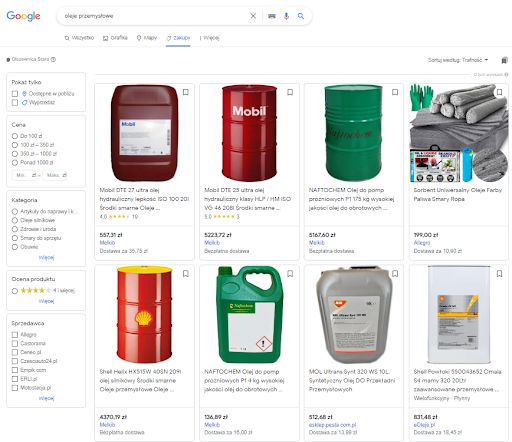Bookmark the Mobil DTE 25 barrel
This screenshot has height=442, width=512.
tap(290, 92)
